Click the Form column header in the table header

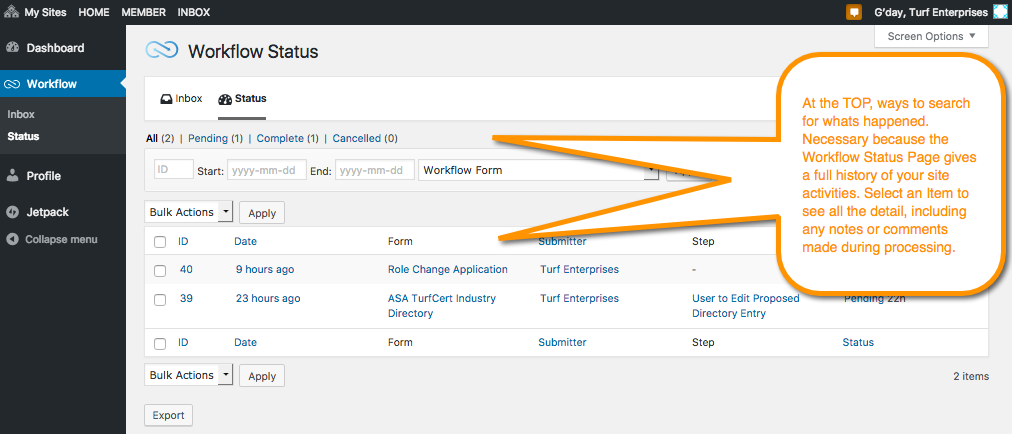[x=400, y=242]
